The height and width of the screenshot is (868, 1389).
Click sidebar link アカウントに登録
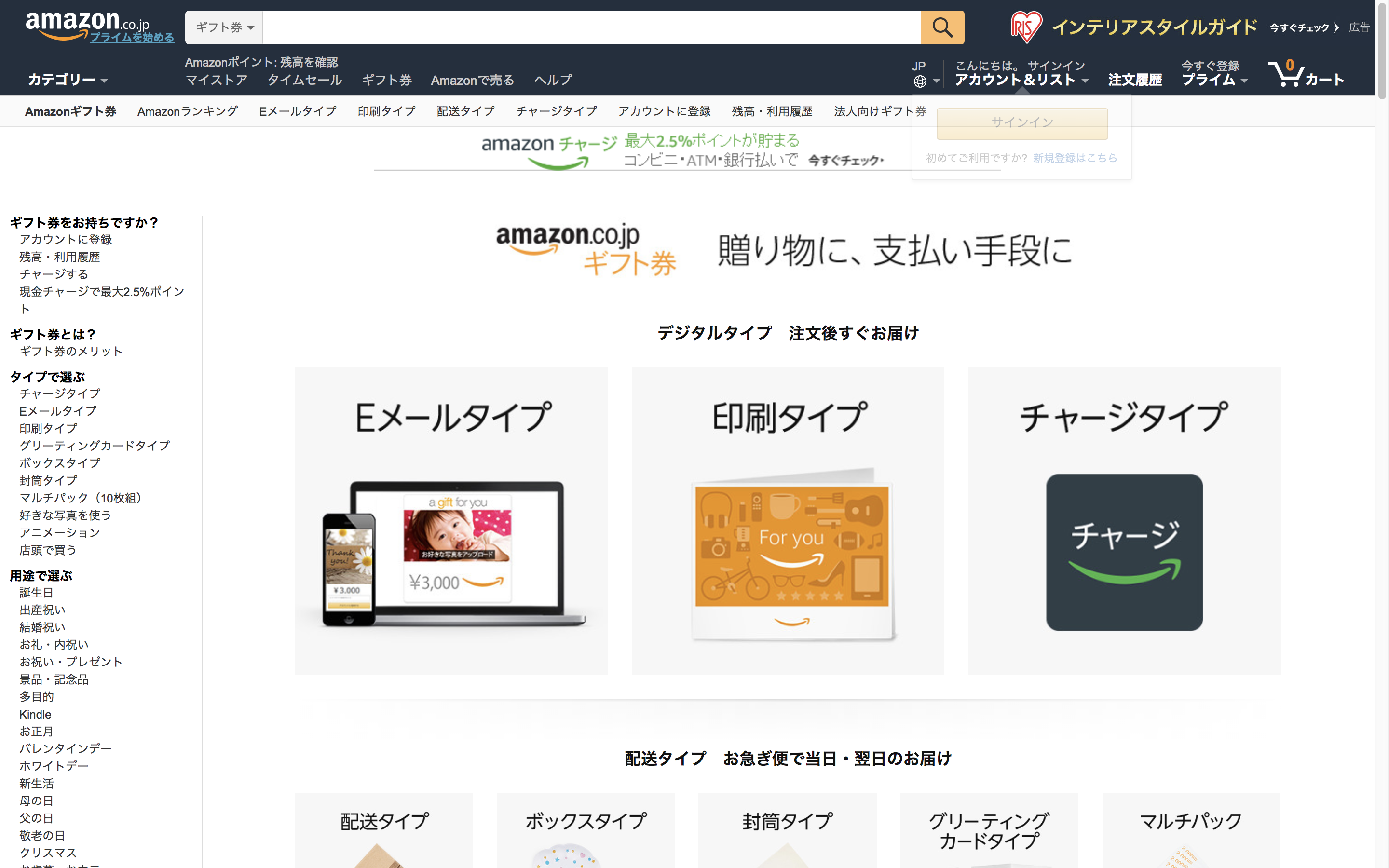pyautogui.click(x=66, y=239)
